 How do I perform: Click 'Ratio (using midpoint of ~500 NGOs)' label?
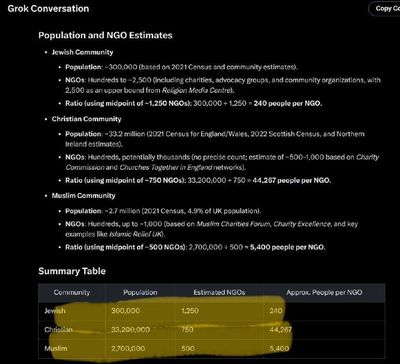tap(126, 247)
